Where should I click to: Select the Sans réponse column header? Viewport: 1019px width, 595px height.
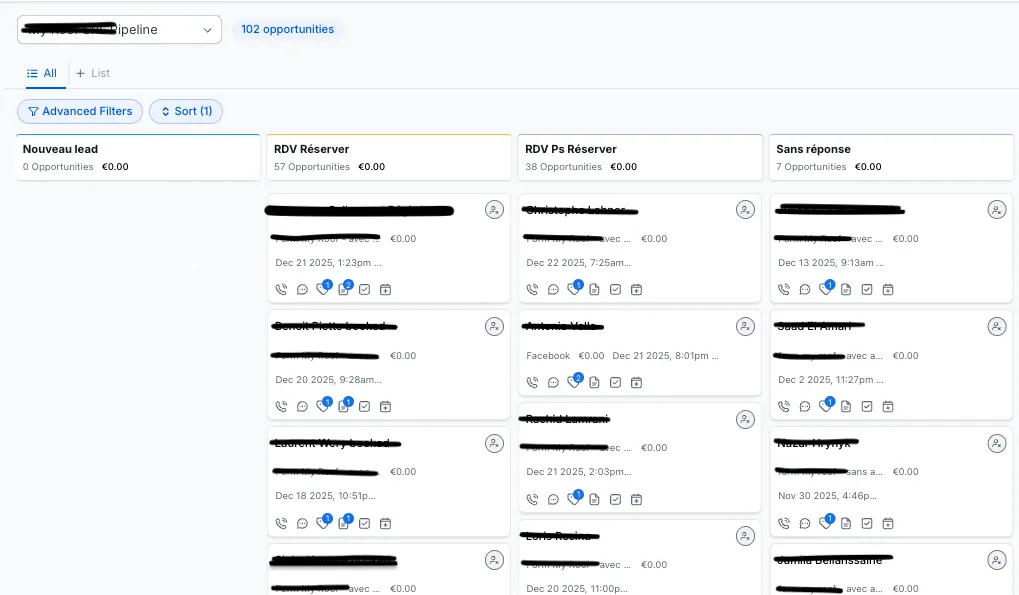[x=891, y=157]
